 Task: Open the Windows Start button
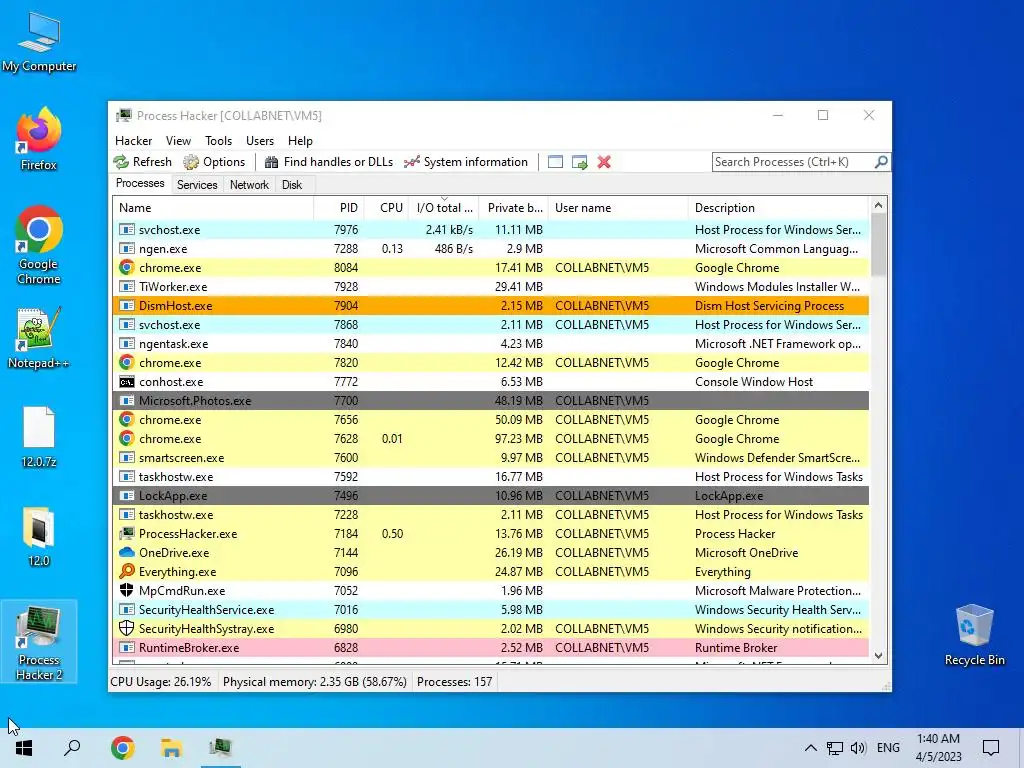coord(24,748)
